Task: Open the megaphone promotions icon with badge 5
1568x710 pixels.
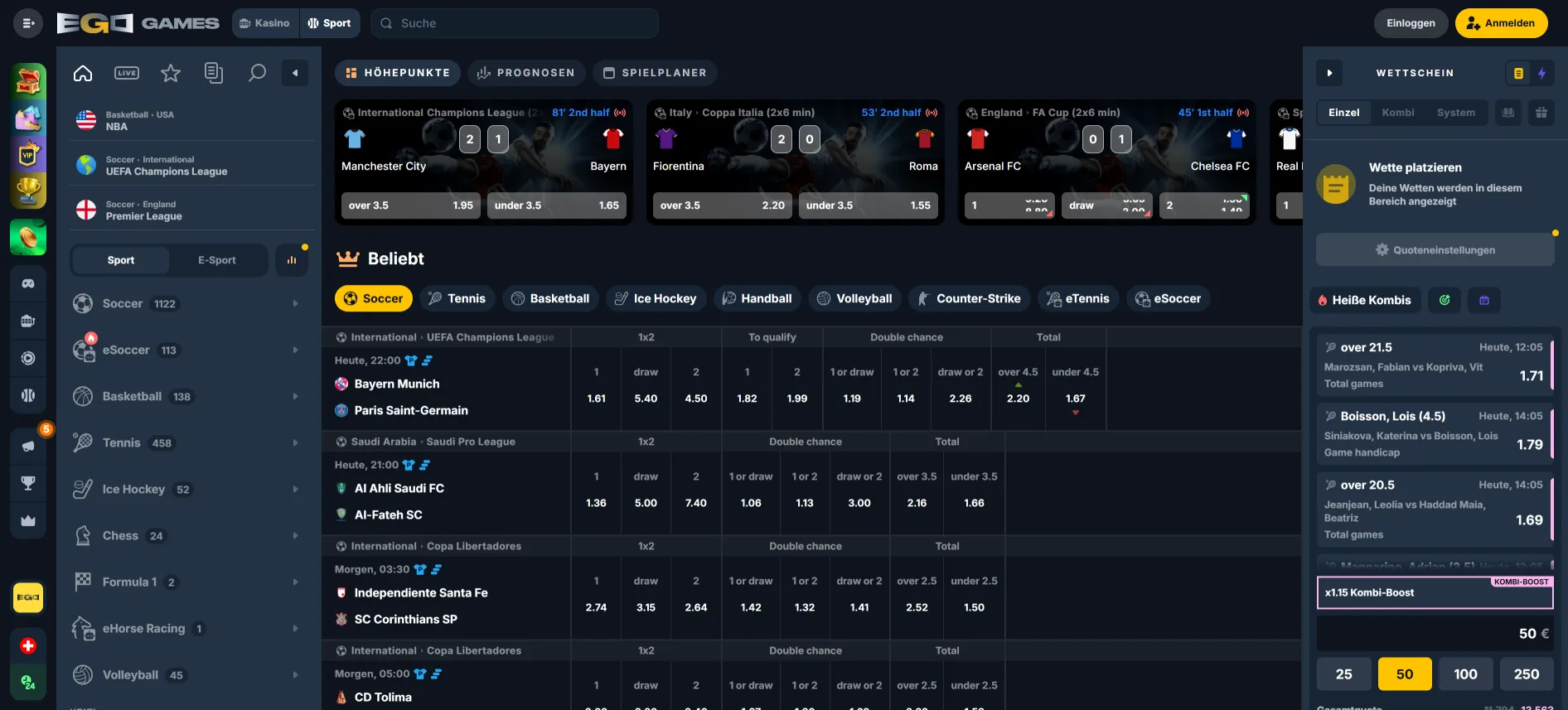Action: (28, 446)
